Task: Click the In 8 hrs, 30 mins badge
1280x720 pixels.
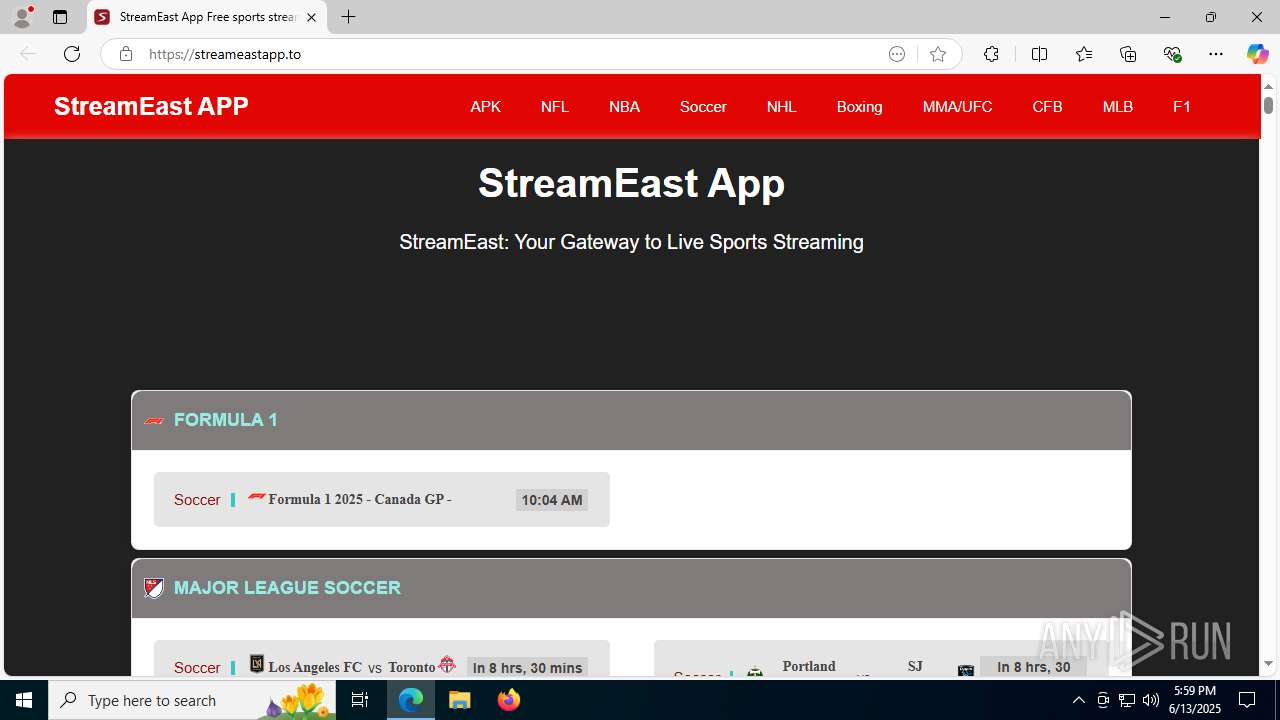Action: click(x=527, y=667)
